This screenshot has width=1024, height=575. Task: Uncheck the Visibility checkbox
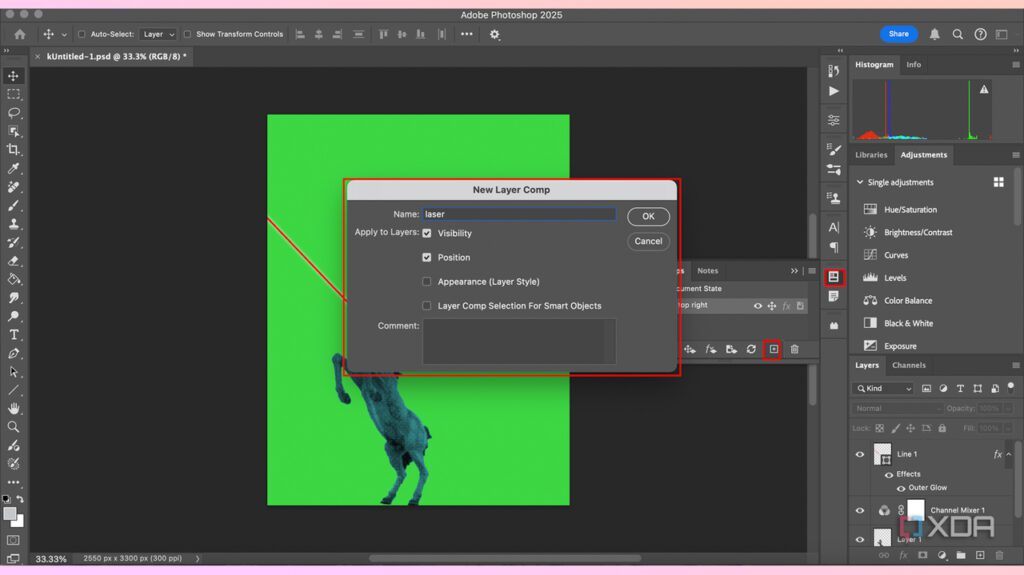pos(427,233)
